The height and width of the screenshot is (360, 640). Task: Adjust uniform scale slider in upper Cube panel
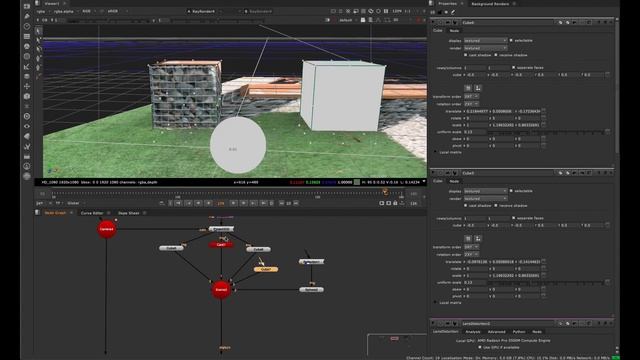pos(545,132)
